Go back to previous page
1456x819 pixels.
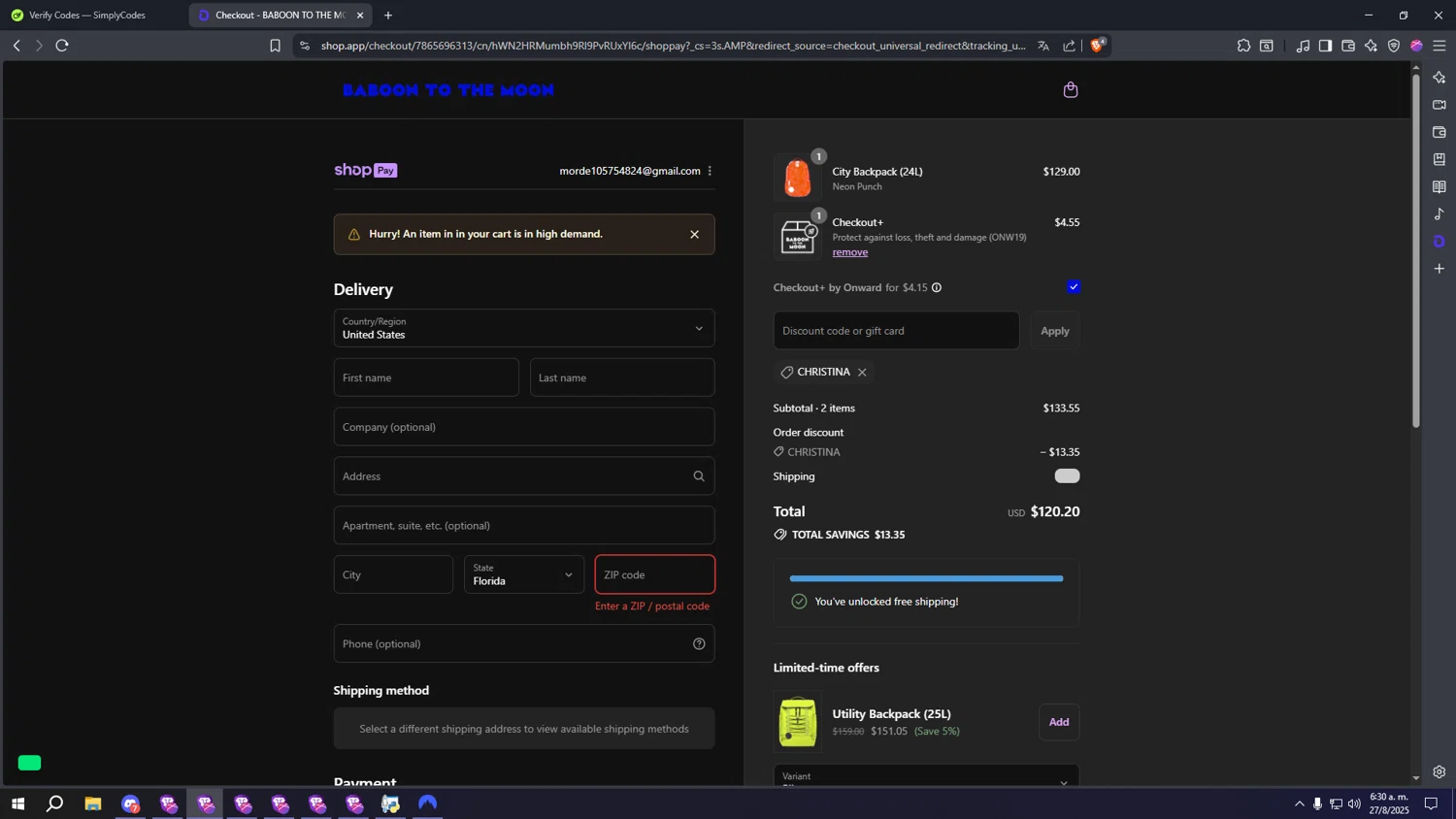pyautogui.click(x=17, y=46)
